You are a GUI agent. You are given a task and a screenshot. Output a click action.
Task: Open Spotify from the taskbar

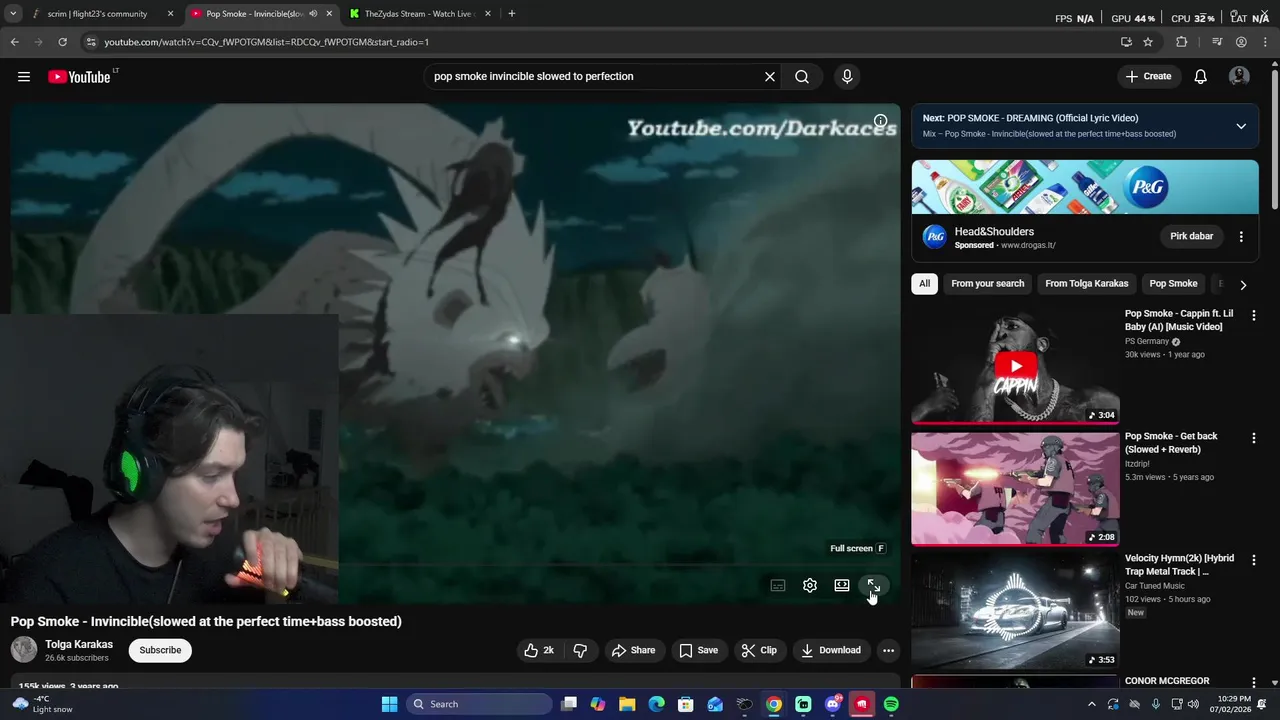click(891, 704)
